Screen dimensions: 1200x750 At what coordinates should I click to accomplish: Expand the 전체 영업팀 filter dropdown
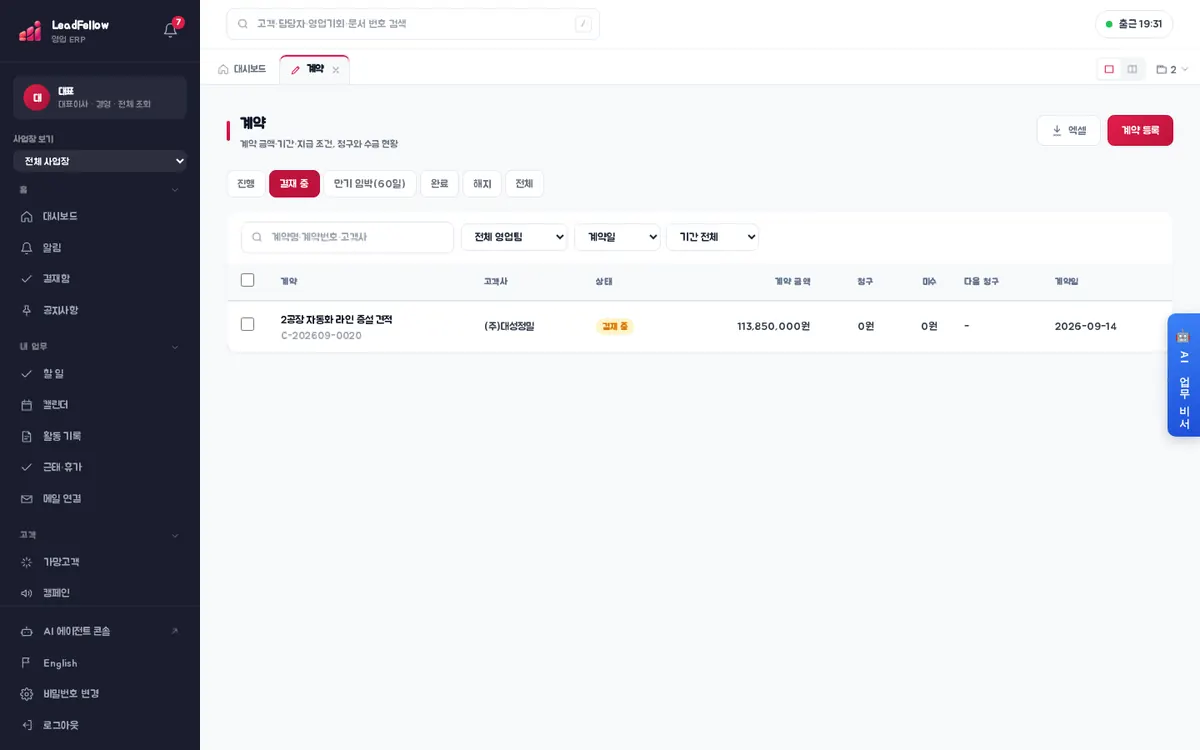click(514, 237)
